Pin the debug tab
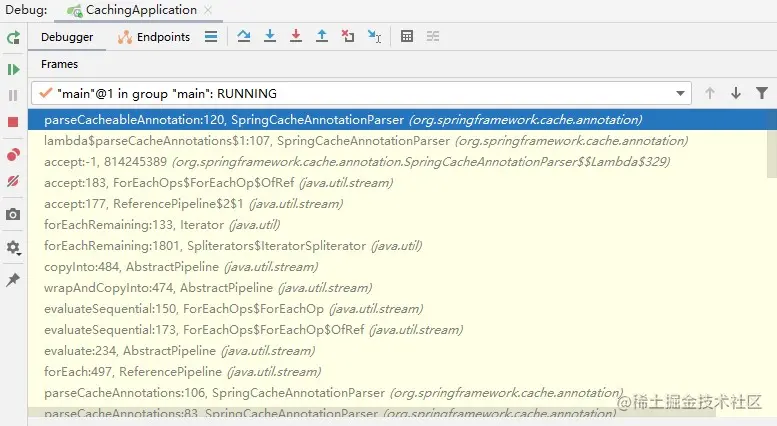 point(13,279)
